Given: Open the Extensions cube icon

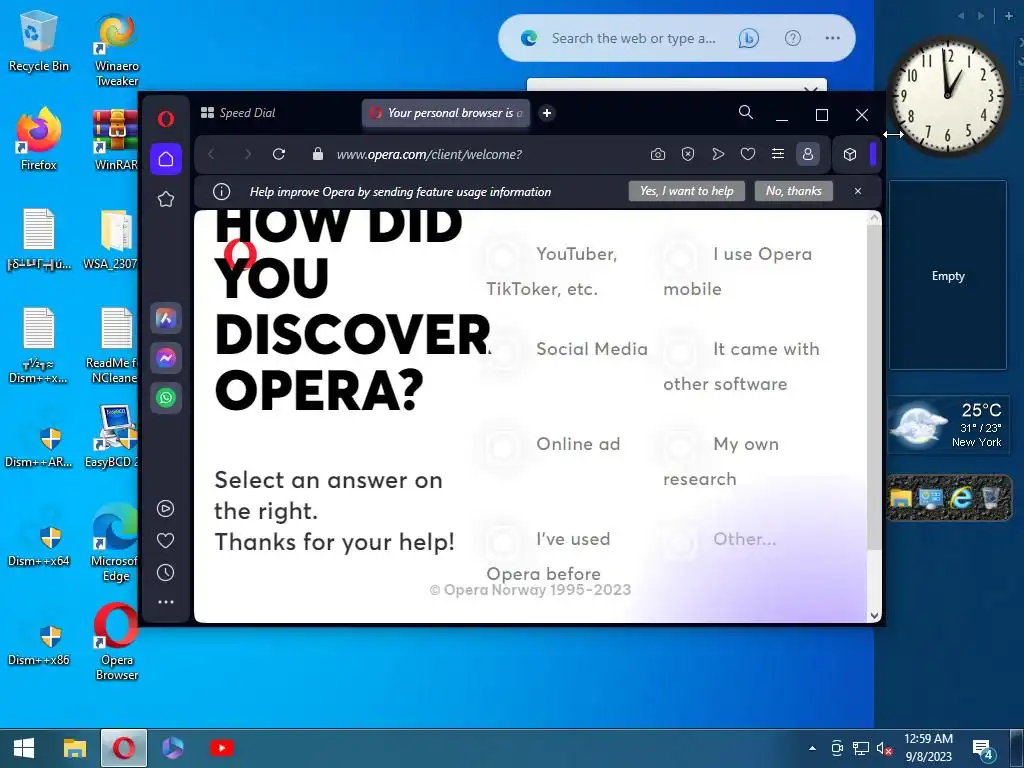Looking at the screenshot, I should 850,154.
